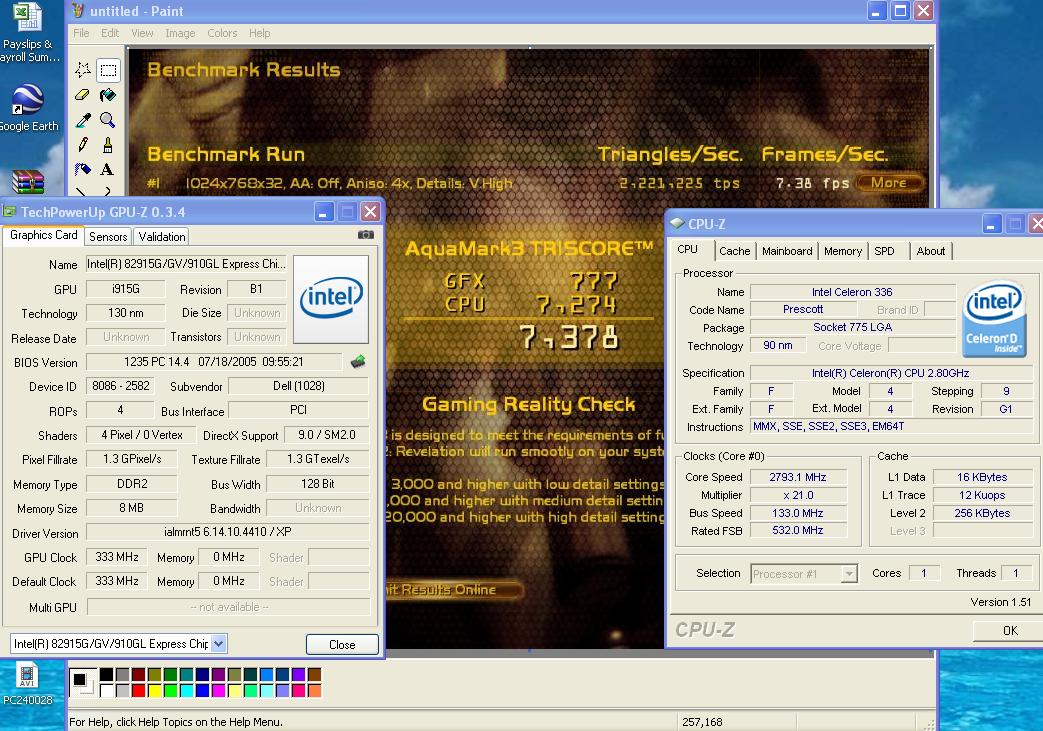Click the OK button in CPU-Z
This screenshot has height=731, width=1043.
[1010, 631]
